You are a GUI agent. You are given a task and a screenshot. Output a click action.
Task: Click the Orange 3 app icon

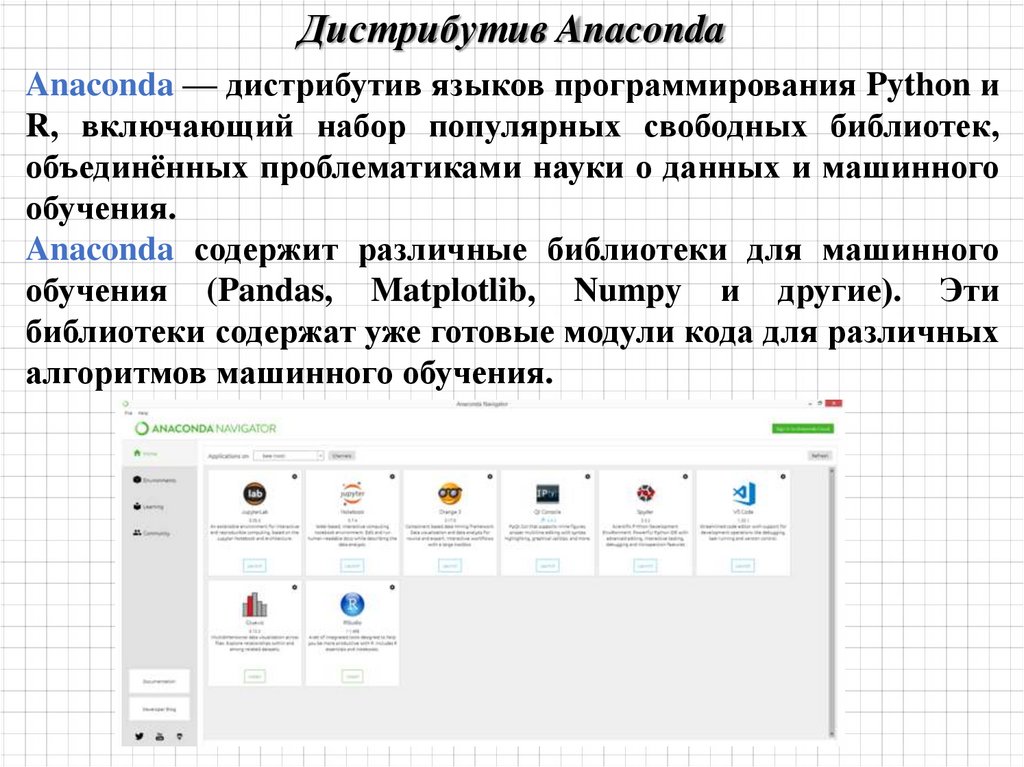pos(450,493)
